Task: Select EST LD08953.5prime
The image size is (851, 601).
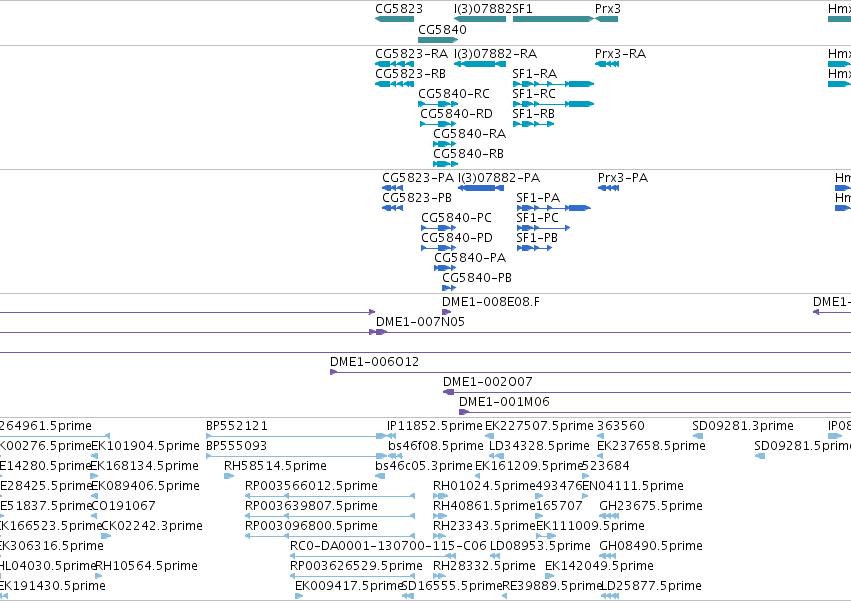Action: tap(495, 556)
